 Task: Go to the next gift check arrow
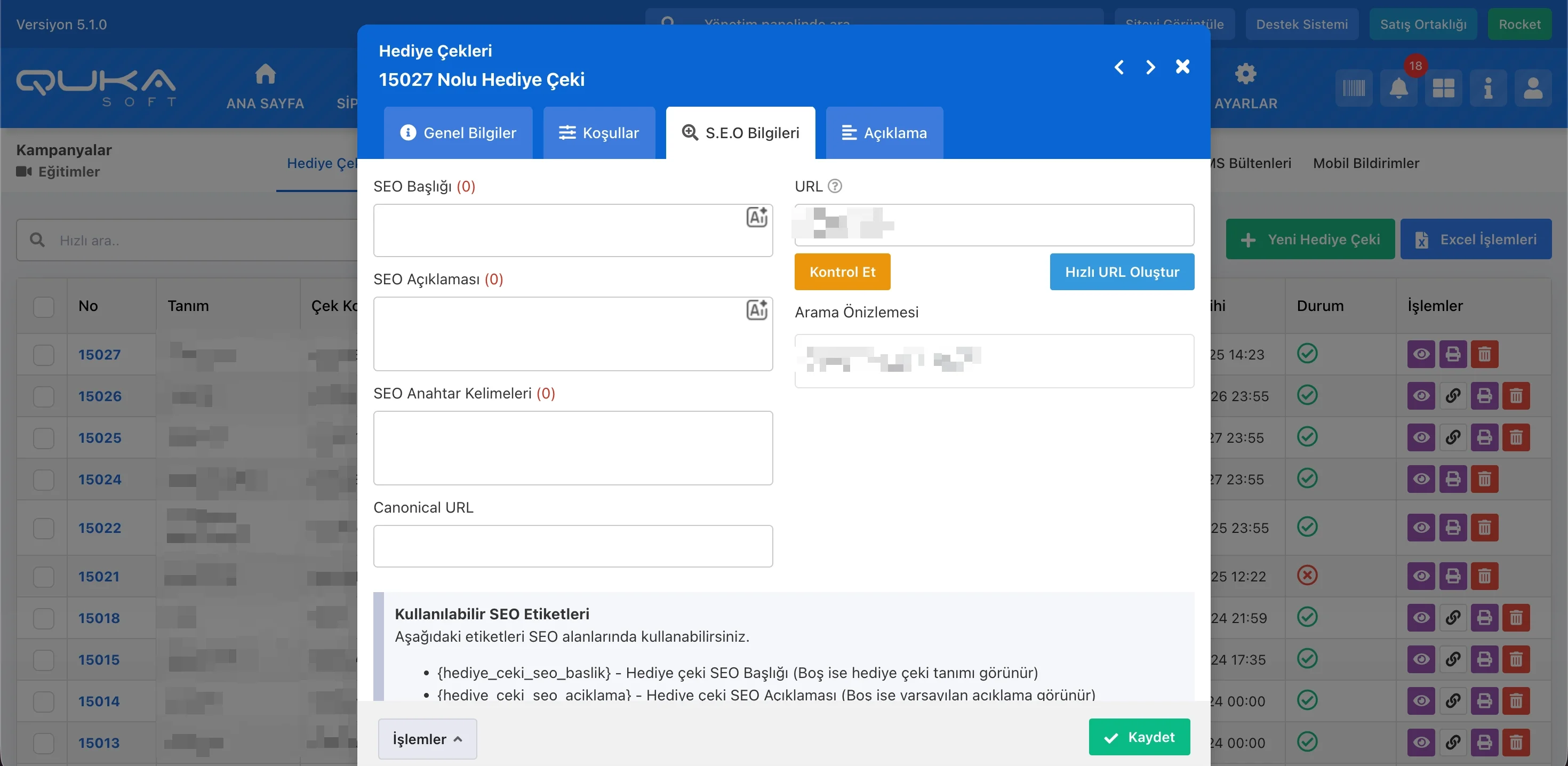point(1150,67)
